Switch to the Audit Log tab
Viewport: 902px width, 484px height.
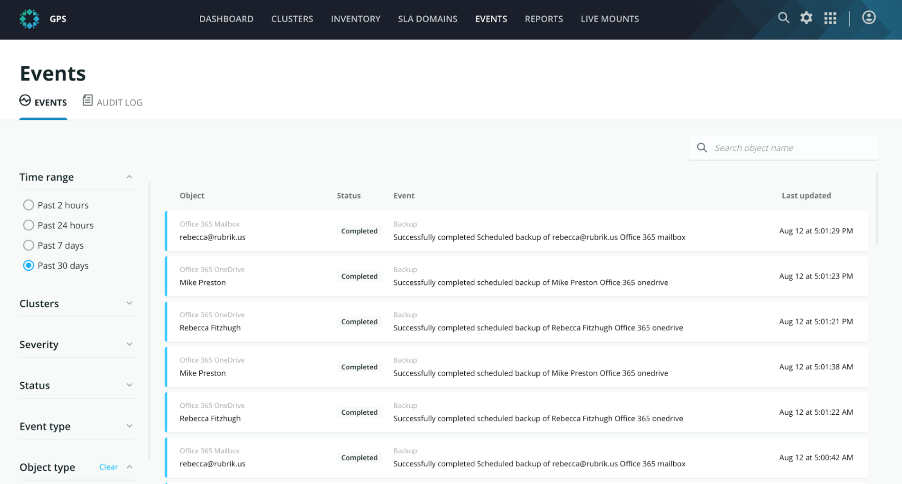click(x=113, y=102)
